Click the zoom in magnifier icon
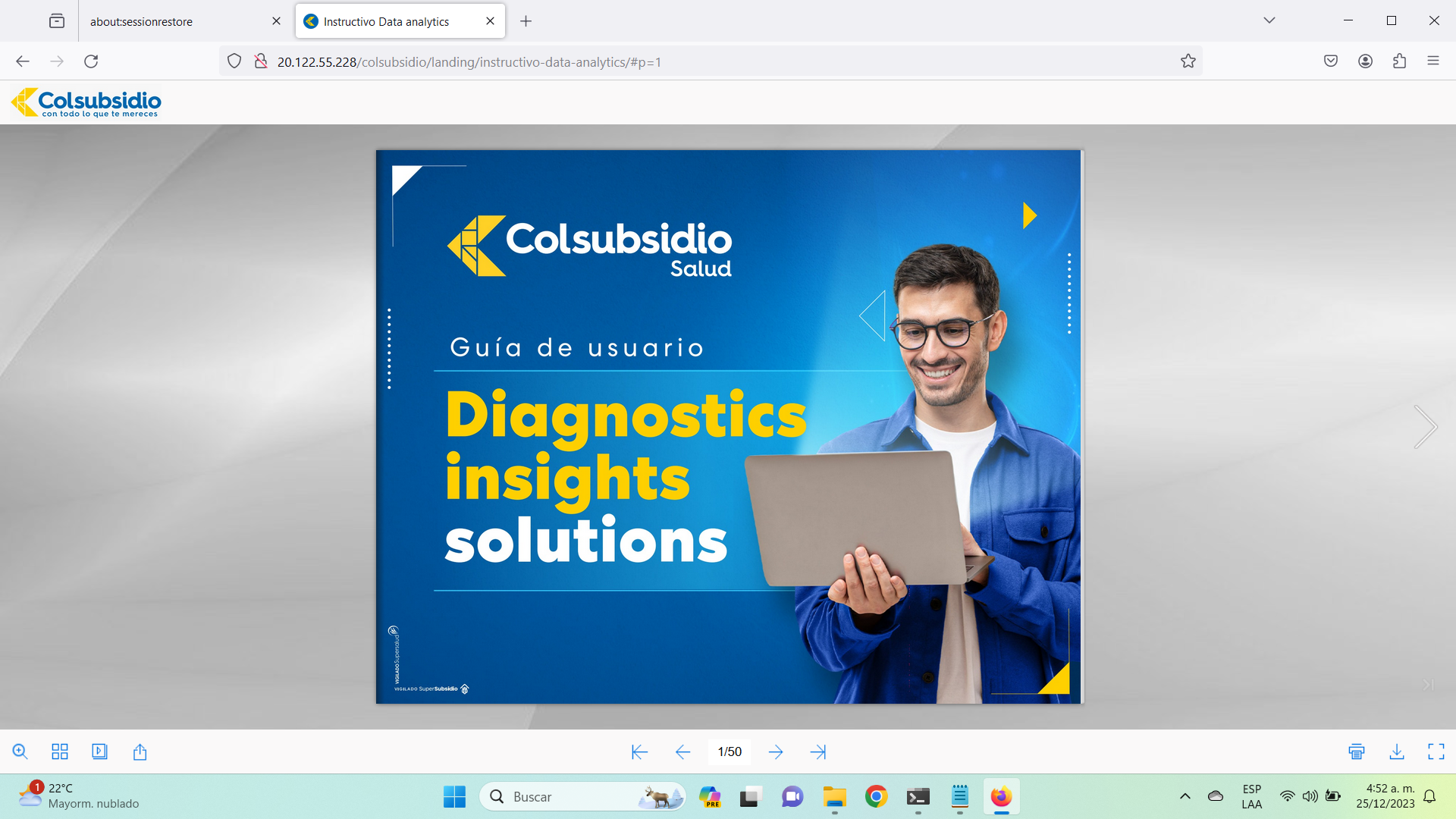This screenshot has height=819, width=1456. [x=20, y=752]
